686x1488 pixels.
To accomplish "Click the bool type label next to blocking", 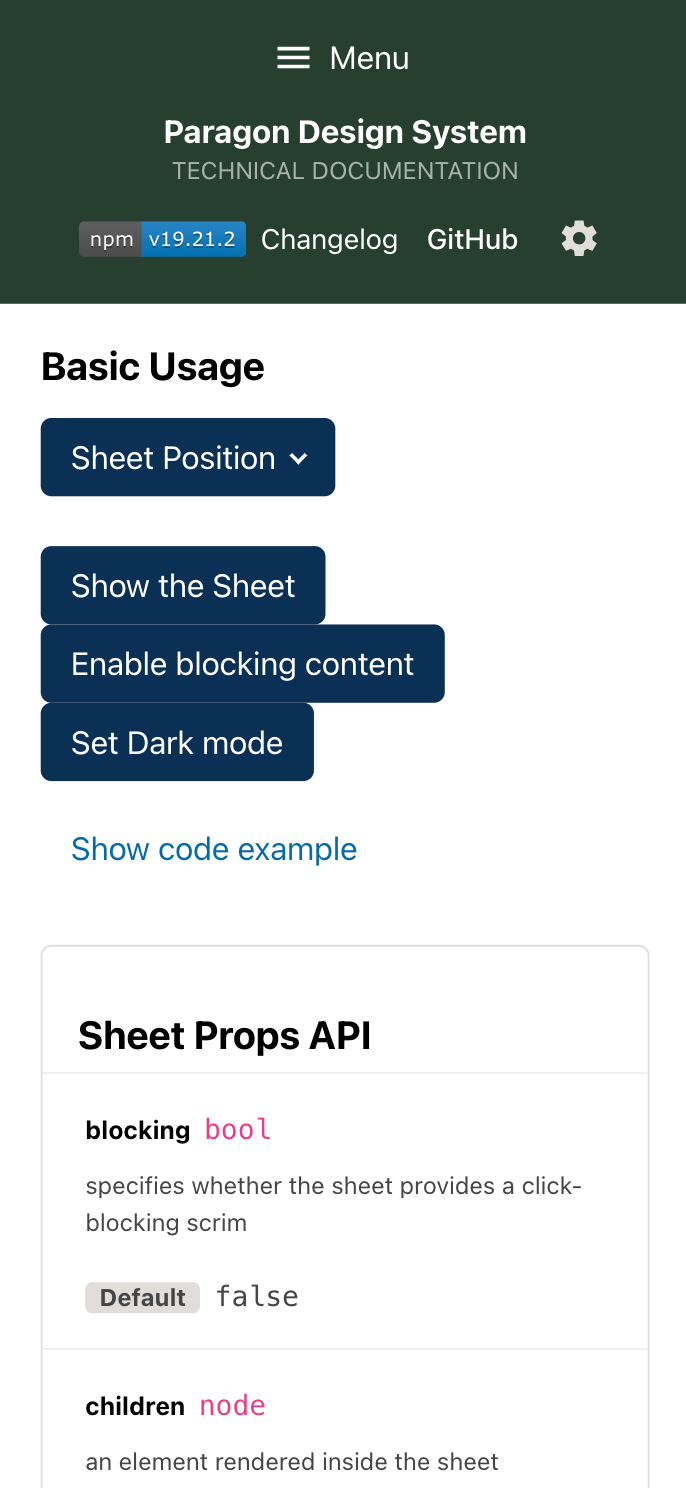I will (x=237, y=1128).
